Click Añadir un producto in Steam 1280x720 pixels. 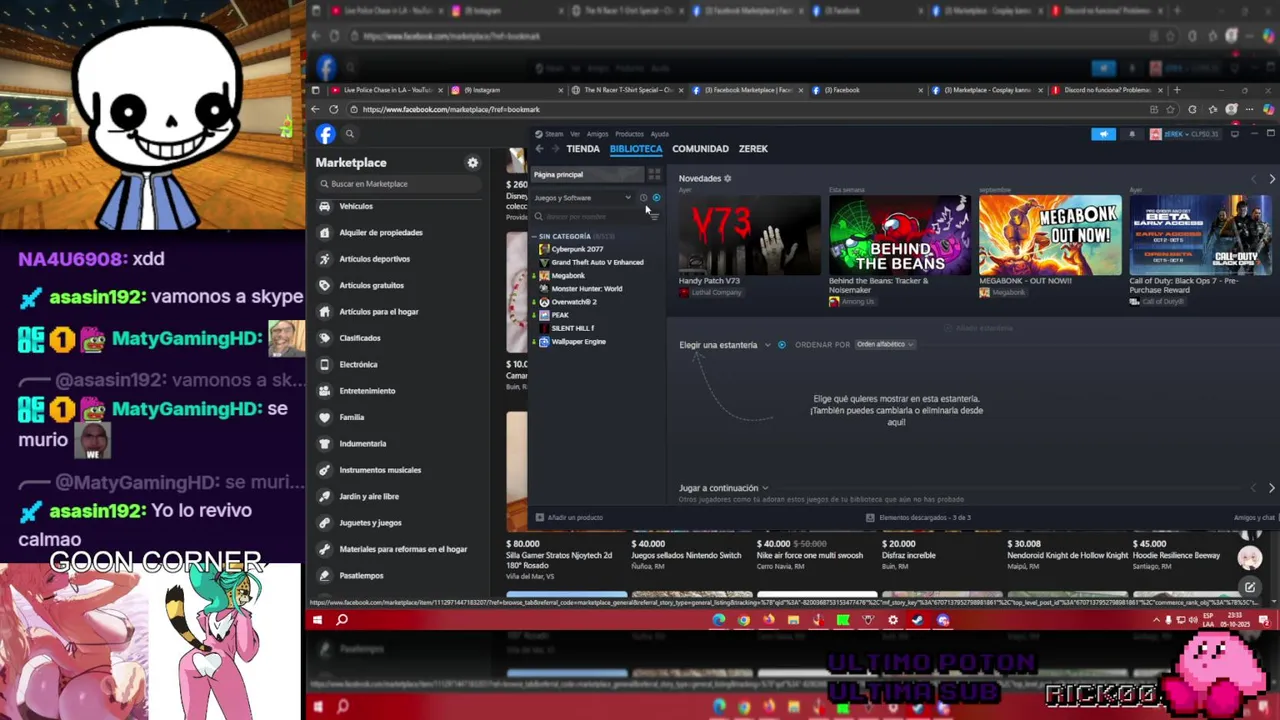pyautogui.click(x=569, y=518)
